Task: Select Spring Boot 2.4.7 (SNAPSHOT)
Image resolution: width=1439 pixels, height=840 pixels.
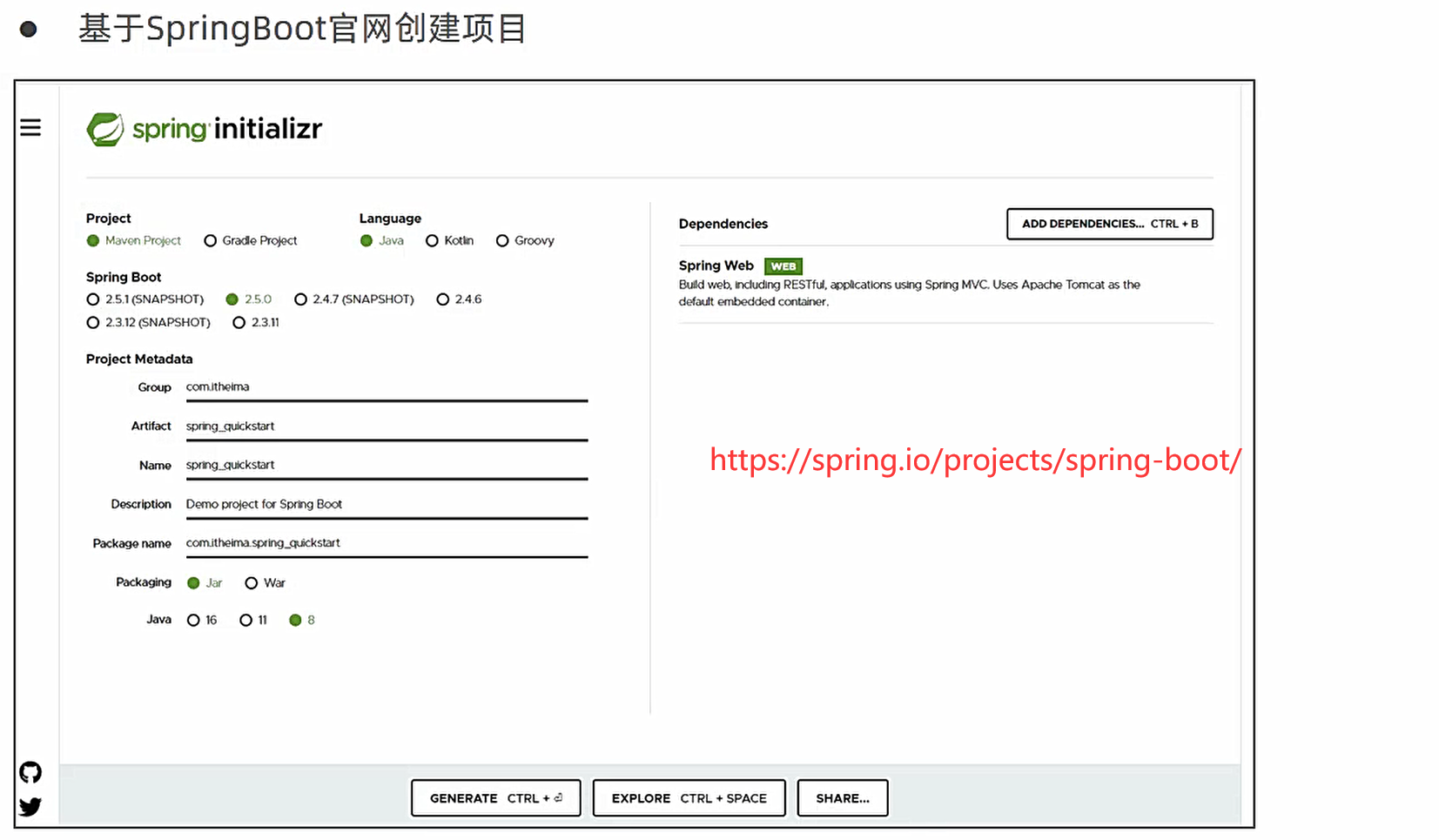Action: (300, 299)
